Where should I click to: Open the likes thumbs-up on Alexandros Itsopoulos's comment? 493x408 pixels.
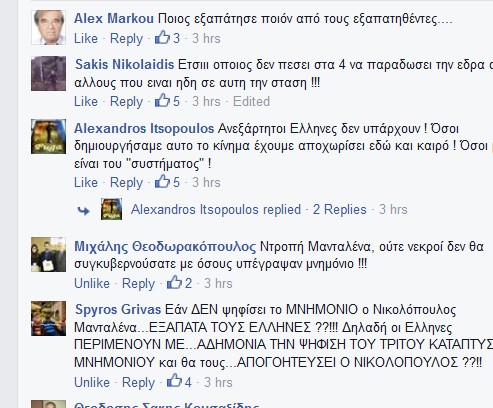tap(162, 181)
